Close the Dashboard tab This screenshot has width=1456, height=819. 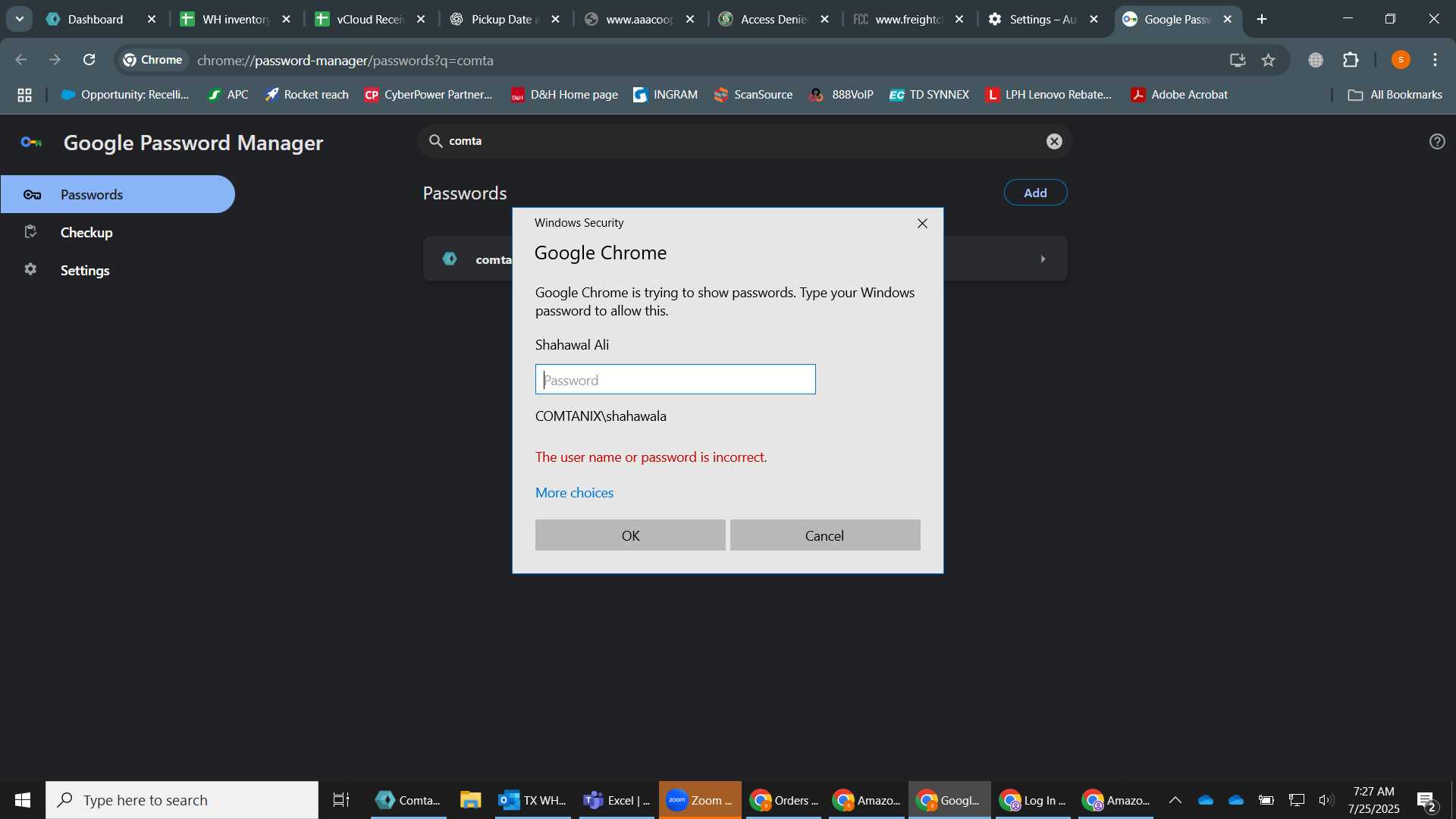[152, 19]
